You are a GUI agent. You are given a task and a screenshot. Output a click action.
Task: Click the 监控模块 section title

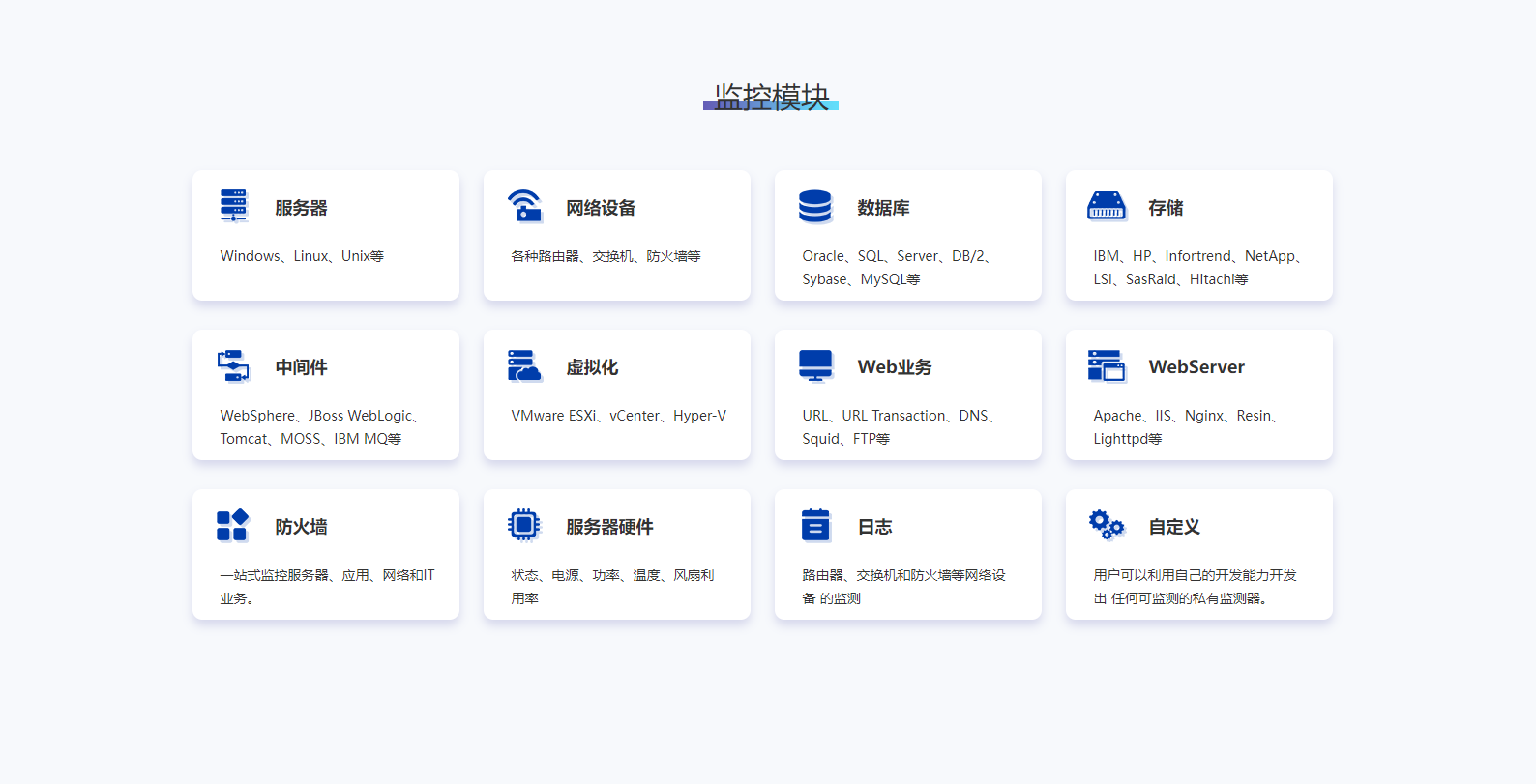pyautogui.click(x=771, y=97)
